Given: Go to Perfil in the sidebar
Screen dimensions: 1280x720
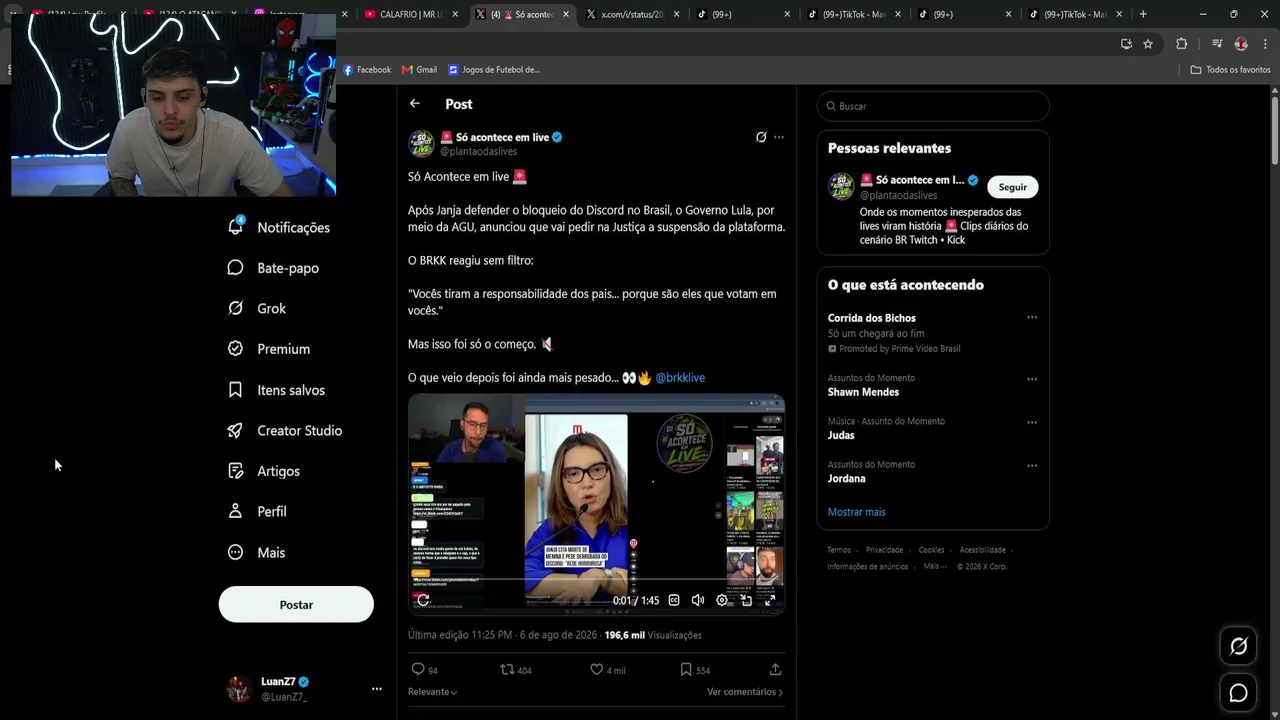Looking at the screenshot, I should (257, 511).
